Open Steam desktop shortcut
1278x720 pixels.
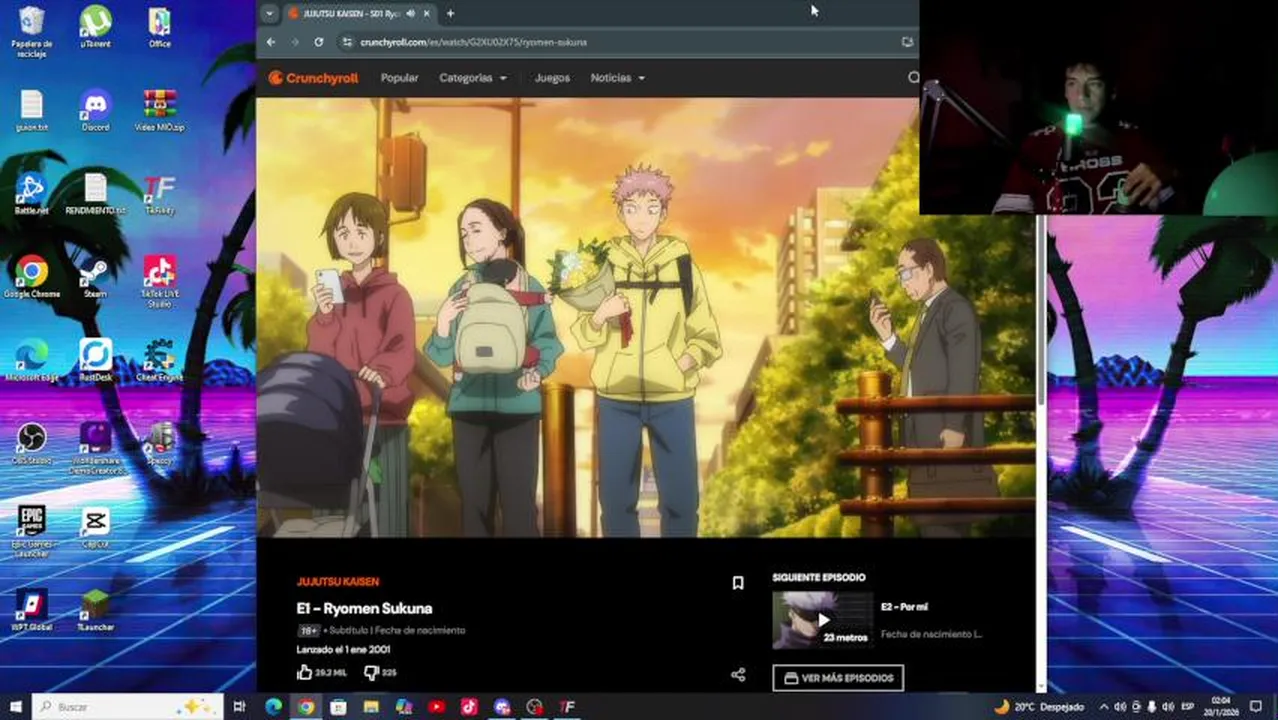96,278
